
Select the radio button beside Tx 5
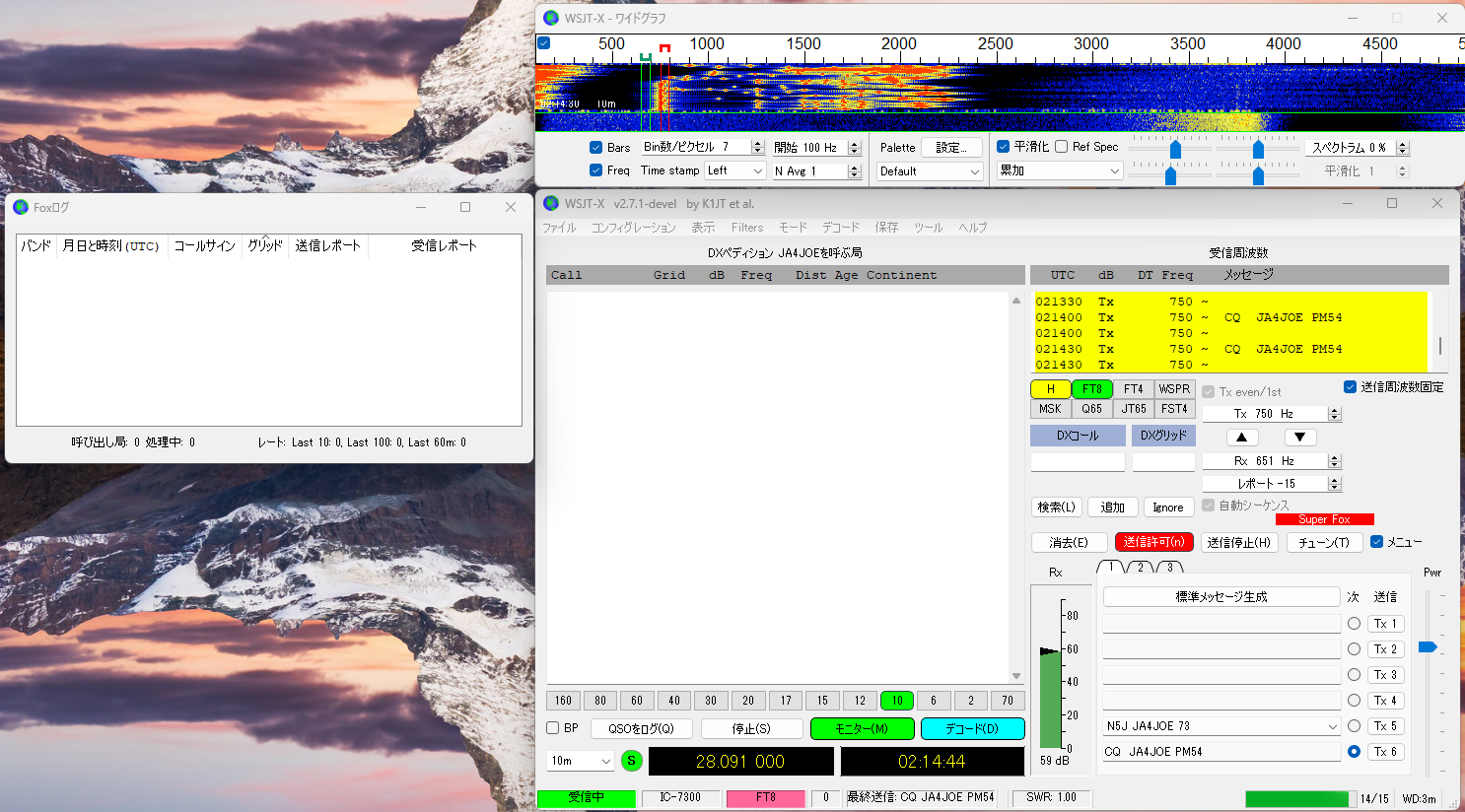pyautogui.click(x=1354, y=726)
